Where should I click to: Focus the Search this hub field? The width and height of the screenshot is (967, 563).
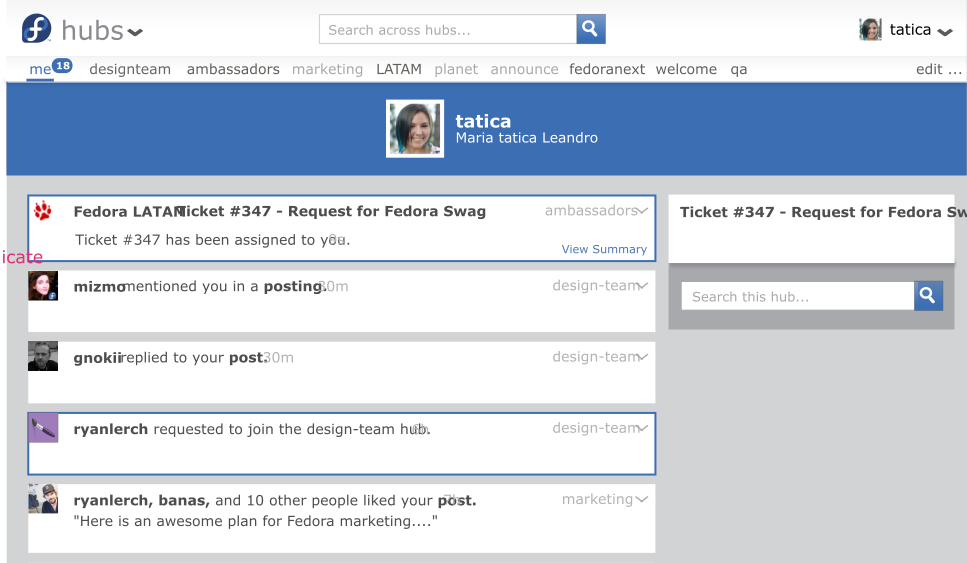tap(797, 297)
